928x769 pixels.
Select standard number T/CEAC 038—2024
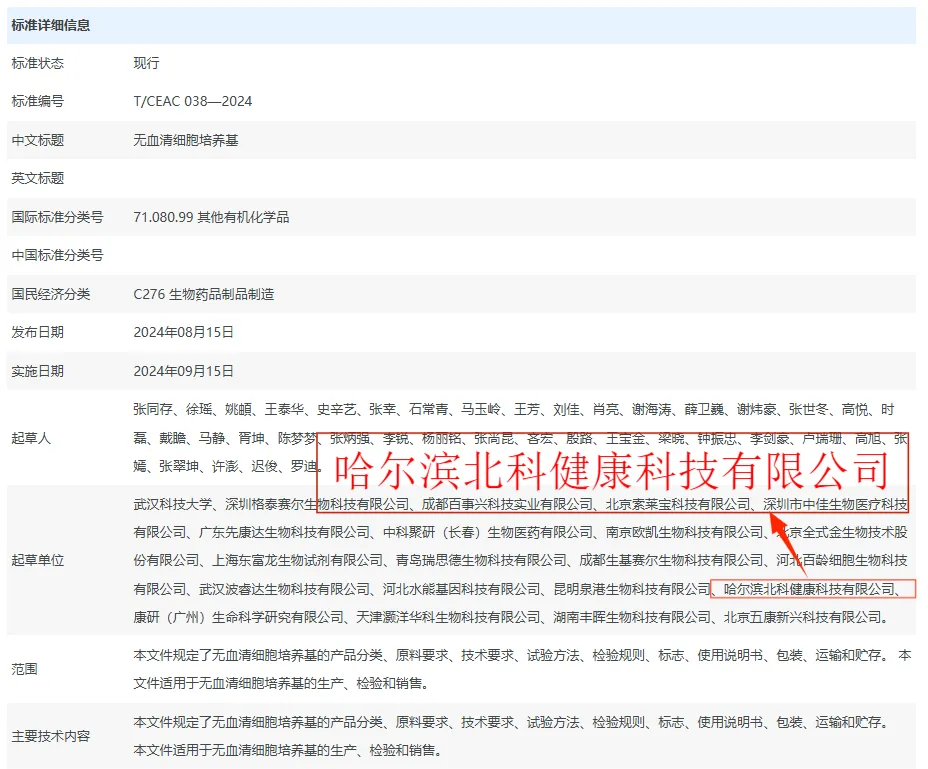pyautogui.click(x=193, y=101)
